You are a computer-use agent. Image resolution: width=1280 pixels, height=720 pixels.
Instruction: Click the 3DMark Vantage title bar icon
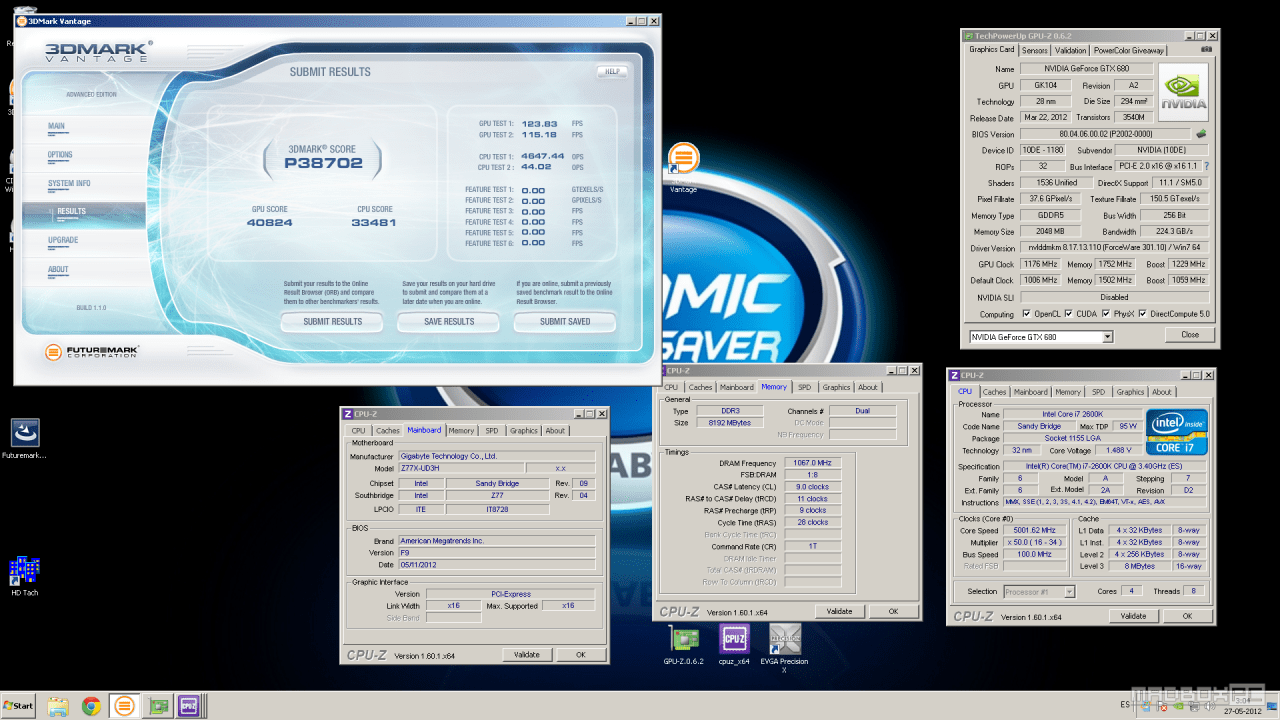pos(22,21)
